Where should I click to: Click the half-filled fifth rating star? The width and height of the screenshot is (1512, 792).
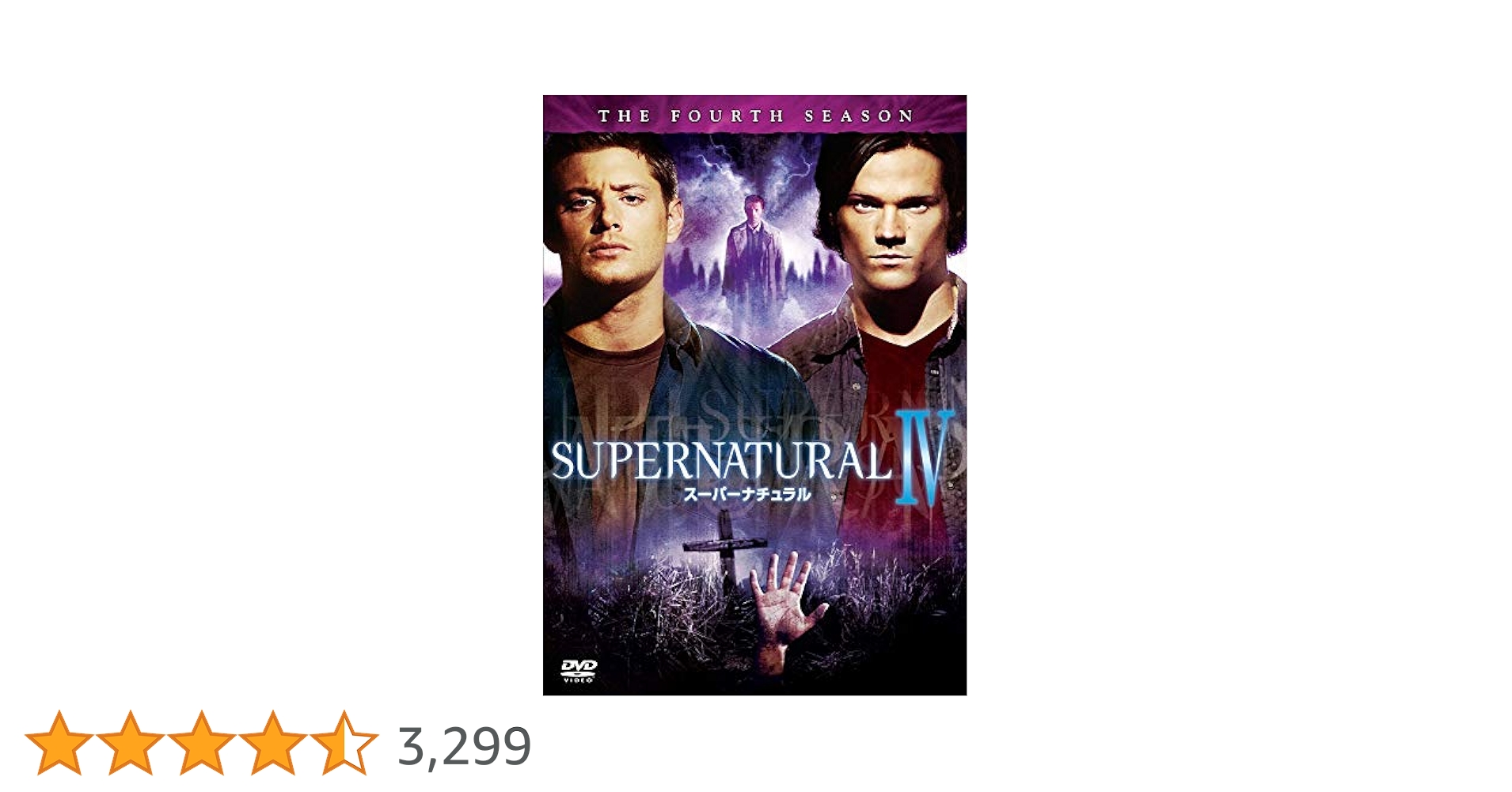click(344, 743)
